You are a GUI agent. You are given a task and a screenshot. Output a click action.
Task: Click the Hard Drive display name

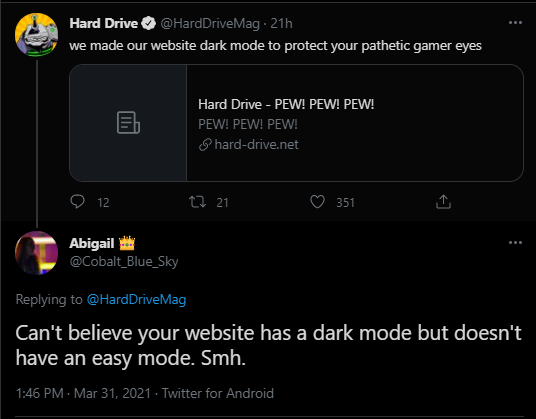pyautogui.click(x=104, y=24)
